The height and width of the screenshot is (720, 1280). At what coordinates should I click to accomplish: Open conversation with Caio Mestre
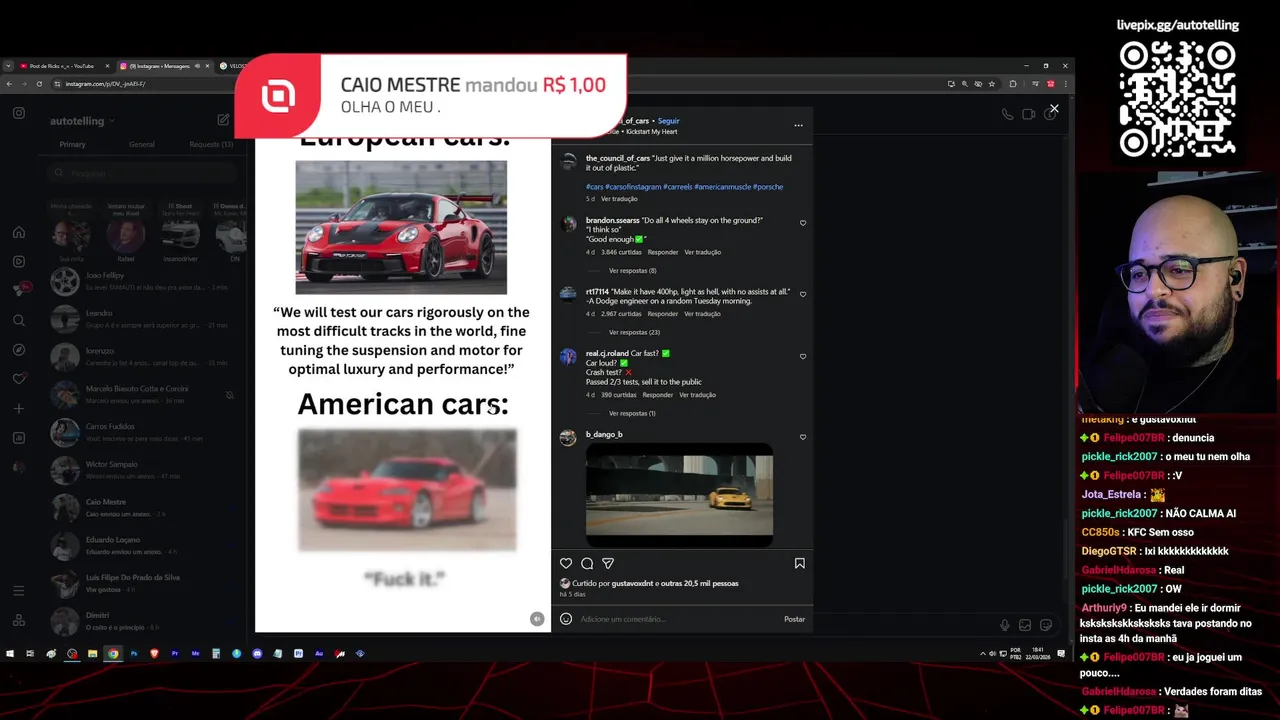pos(145,508)
